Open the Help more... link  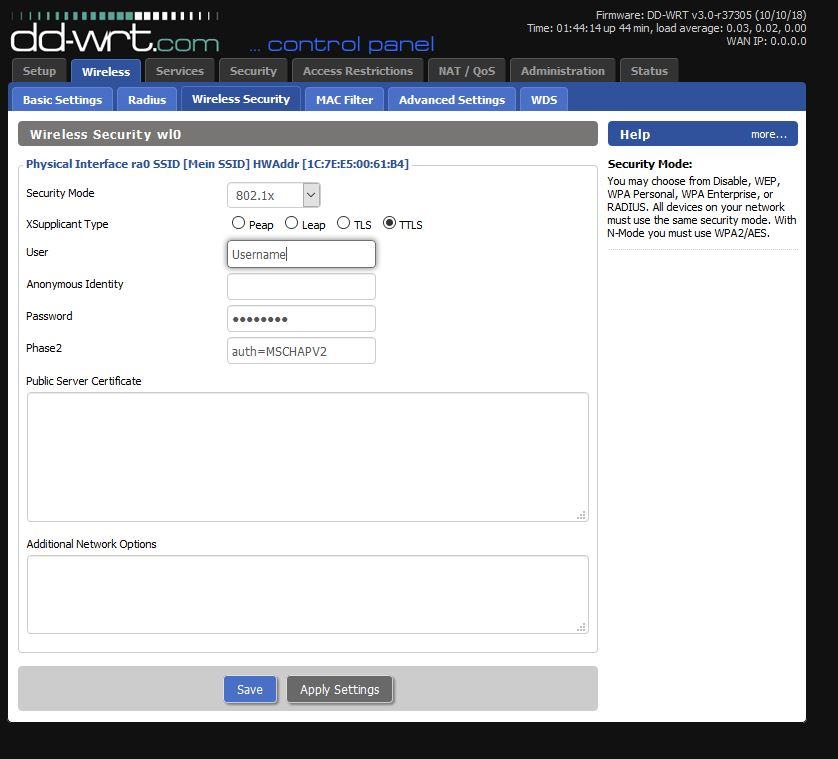pyautogui.click(x=769, y=134)
